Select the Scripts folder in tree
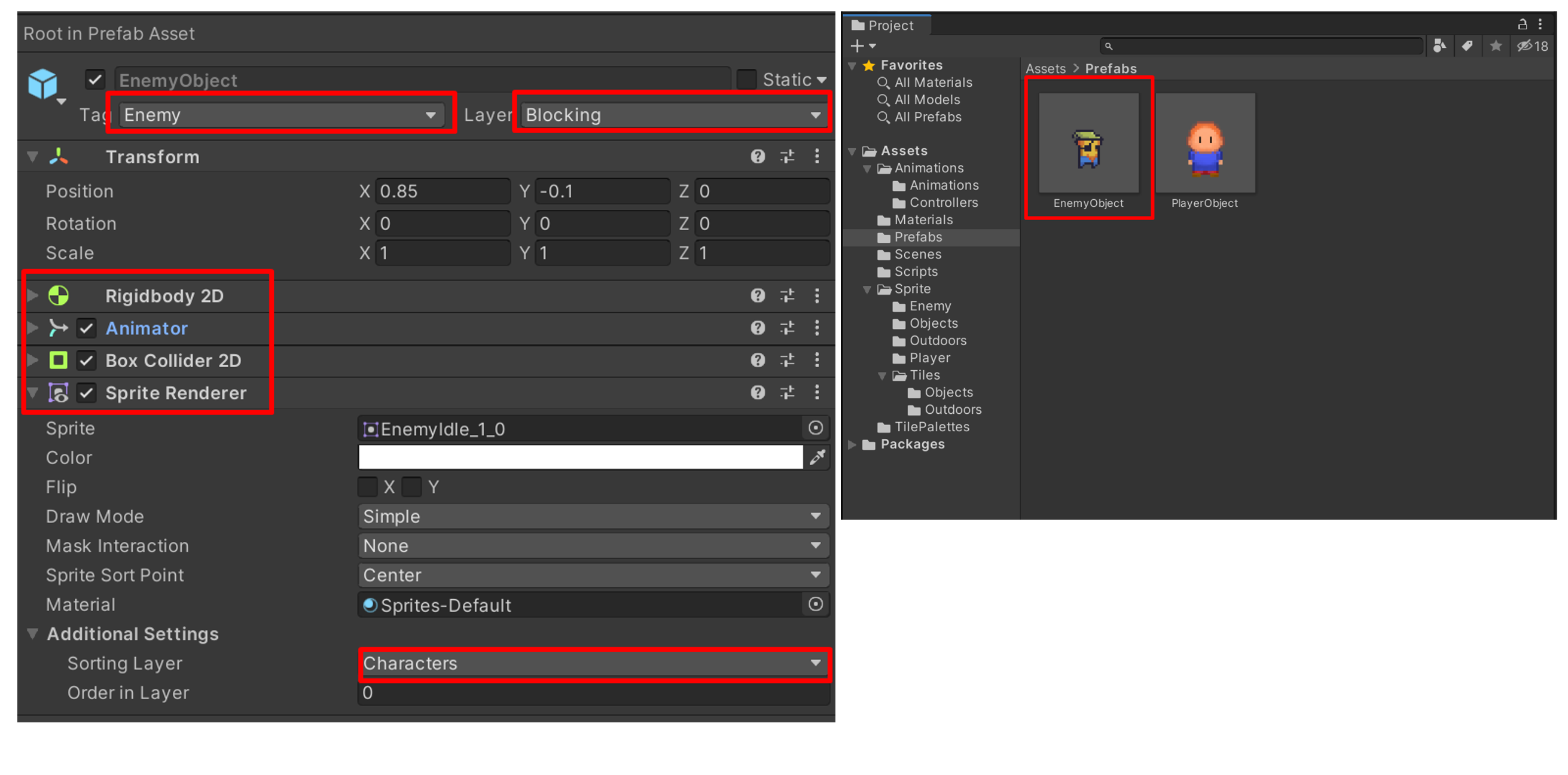 916,271
